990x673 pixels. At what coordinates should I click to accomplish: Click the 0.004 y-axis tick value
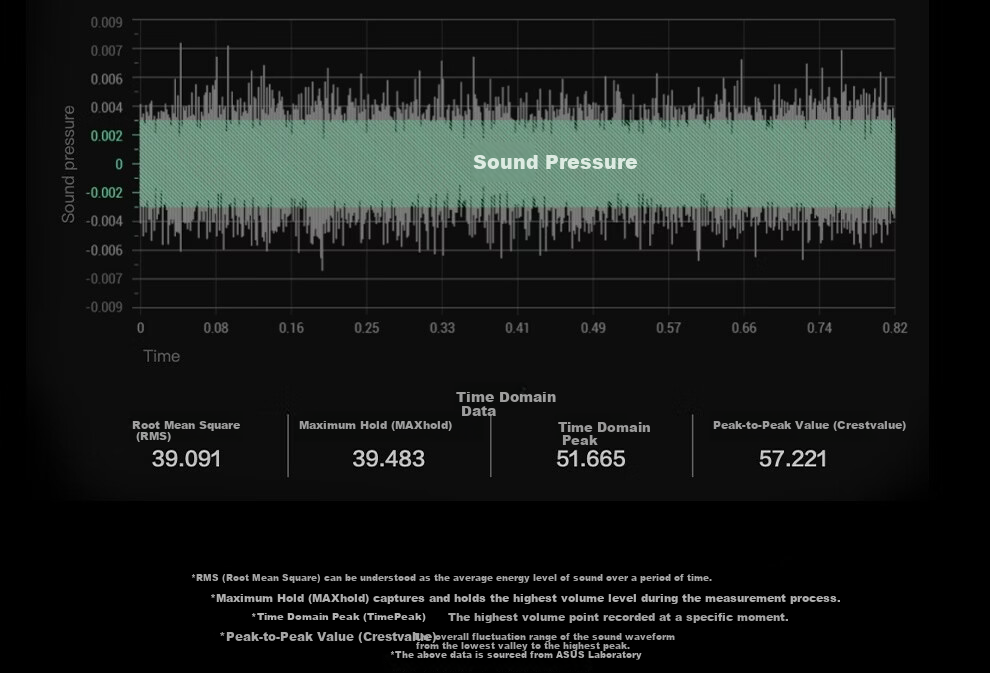[x=107, y=107]
